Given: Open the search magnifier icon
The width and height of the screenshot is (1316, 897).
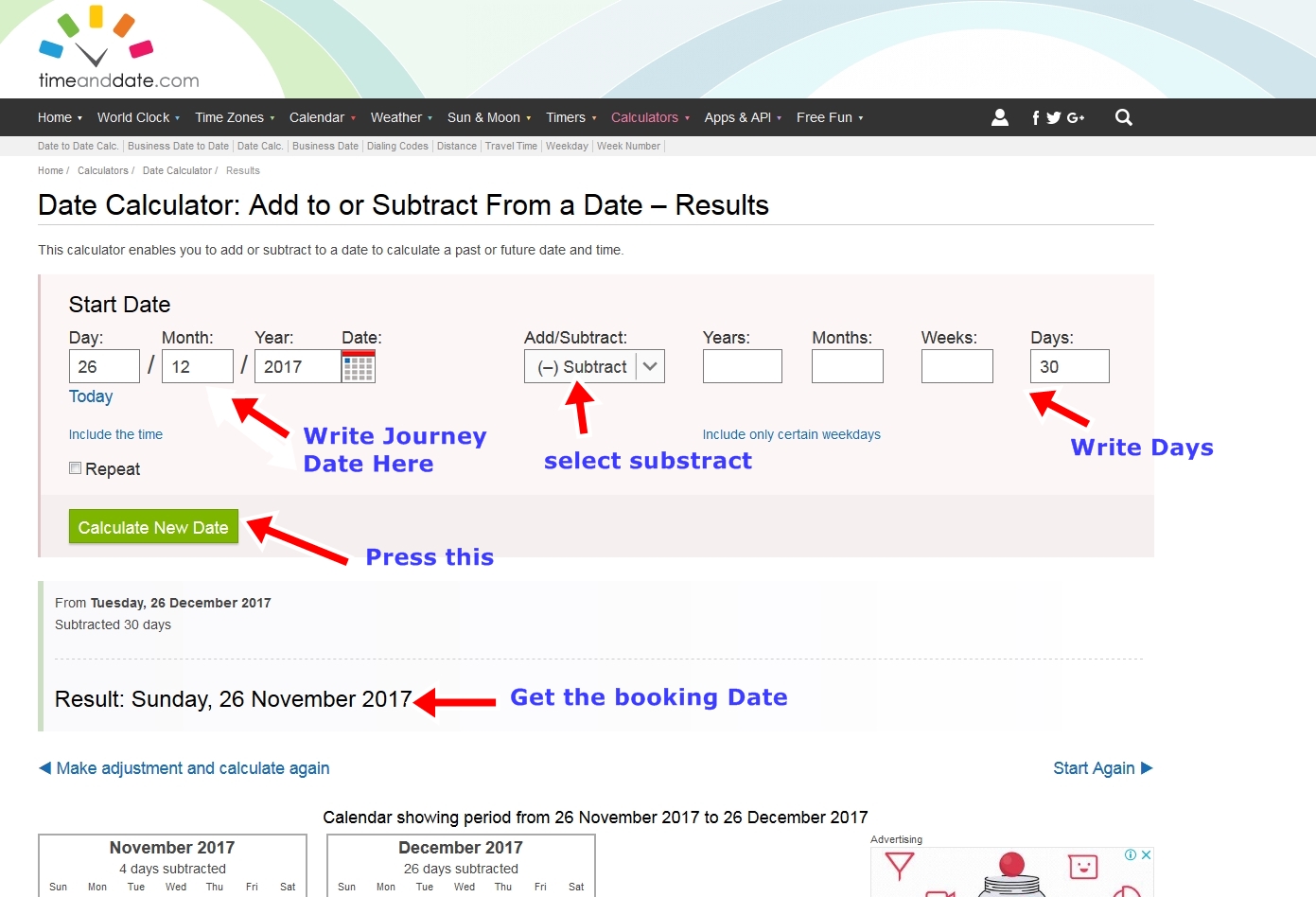Looking at the screenshot, I should 1123,116.
